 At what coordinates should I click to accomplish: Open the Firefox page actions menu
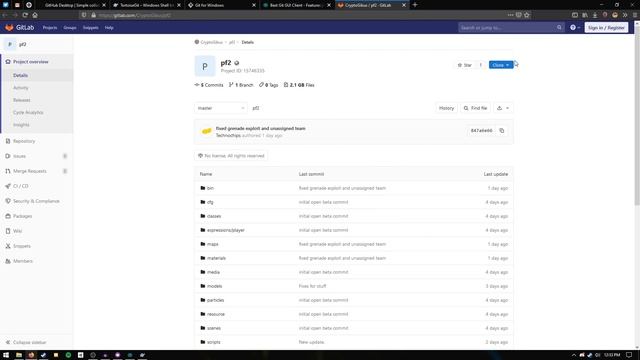coord(511,15)
